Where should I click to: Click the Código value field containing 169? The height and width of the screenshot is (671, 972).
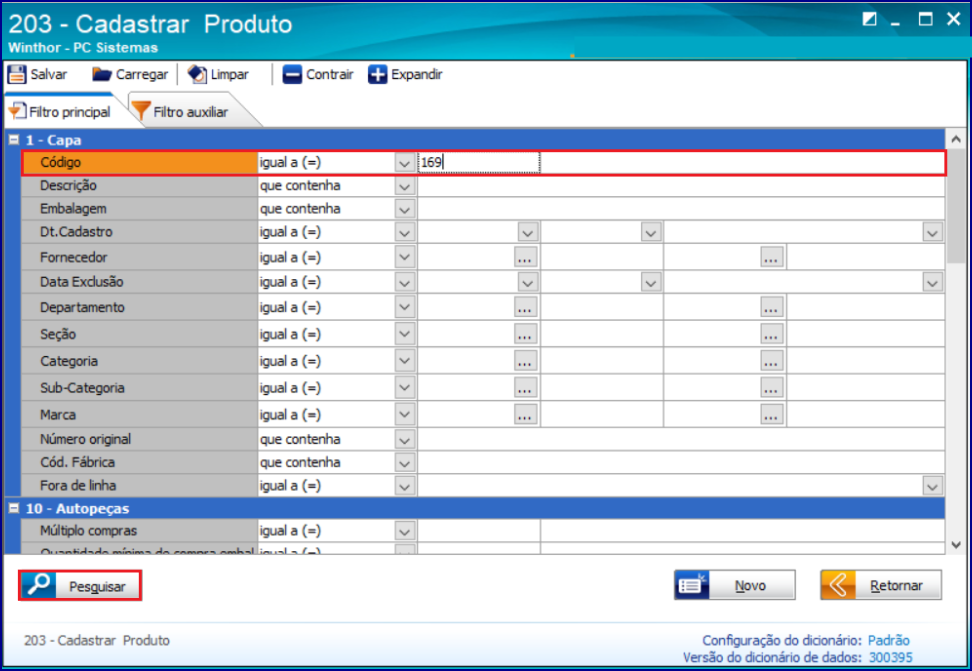pyautogui.click(x=479, y=162)
